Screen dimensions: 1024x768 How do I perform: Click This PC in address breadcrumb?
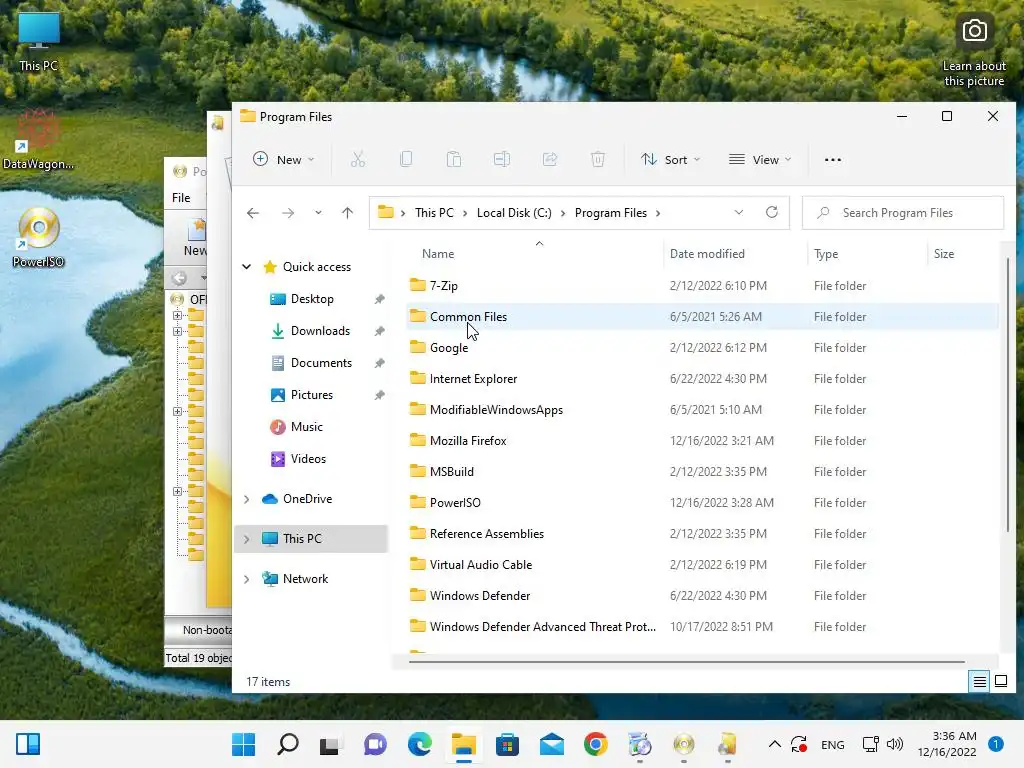434,213
